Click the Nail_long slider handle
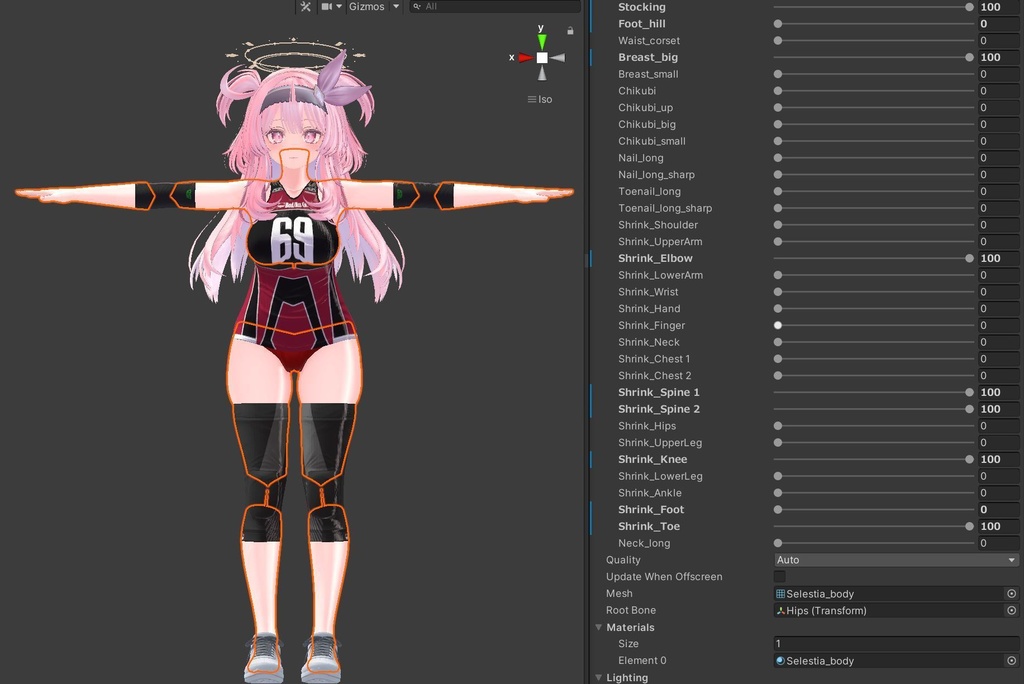 pos(778,157)
